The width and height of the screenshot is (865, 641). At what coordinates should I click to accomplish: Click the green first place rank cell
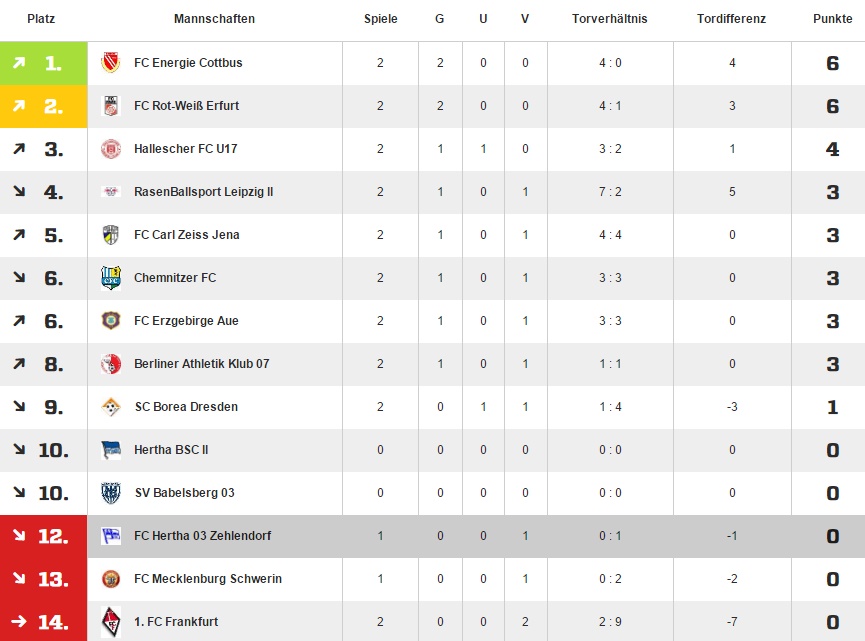[44, 63]
